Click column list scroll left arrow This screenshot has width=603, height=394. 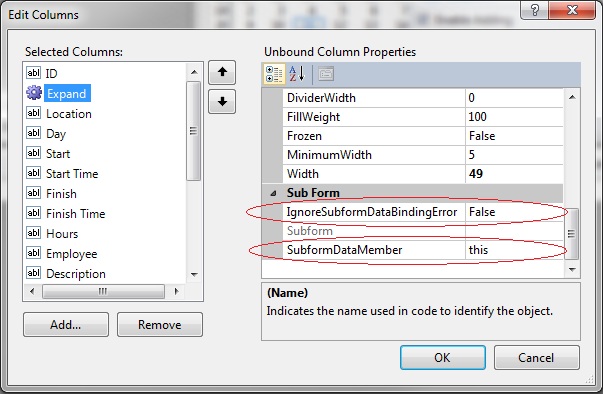pos(32,291)
